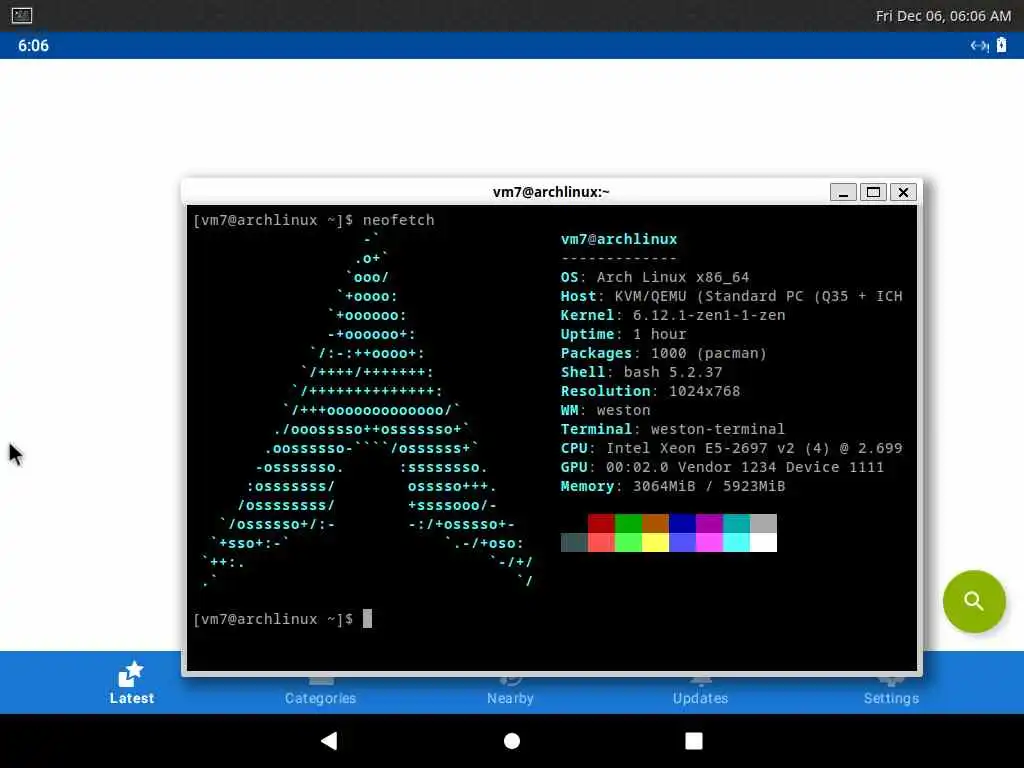The width and height of the screenshot is (1024, 768).
Task: Click the WM line weston
Action: point(605,409)
